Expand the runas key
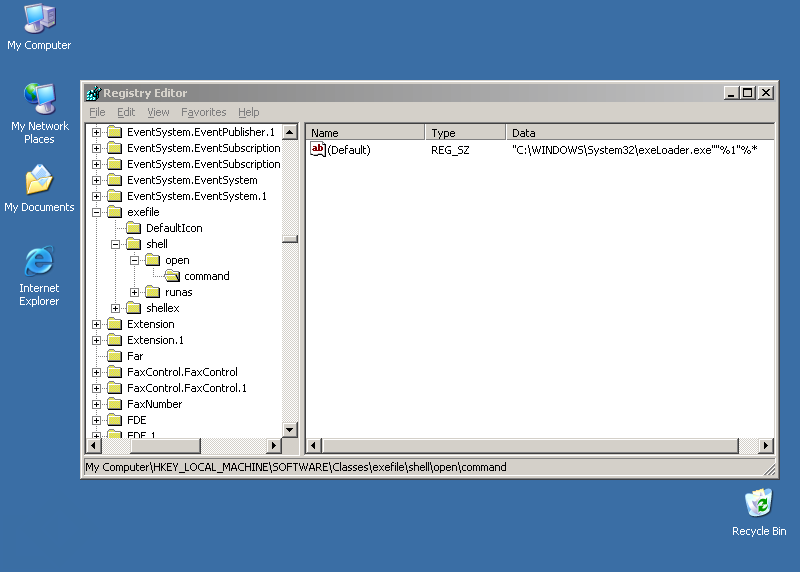Viewport: 800px width, 572px height. (135, 292)
